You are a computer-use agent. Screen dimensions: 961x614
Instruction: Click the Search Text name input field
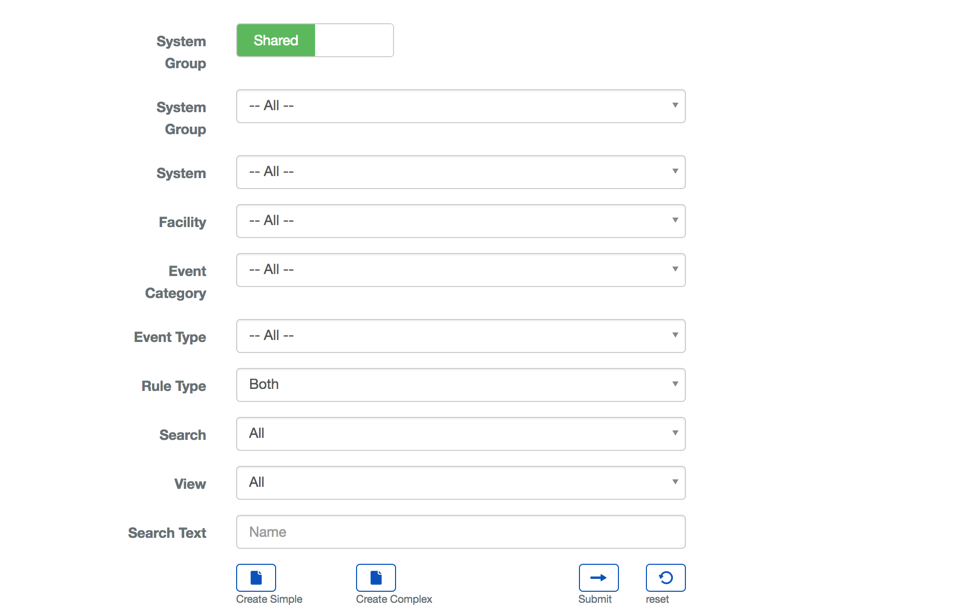click(x=460, y=532)
